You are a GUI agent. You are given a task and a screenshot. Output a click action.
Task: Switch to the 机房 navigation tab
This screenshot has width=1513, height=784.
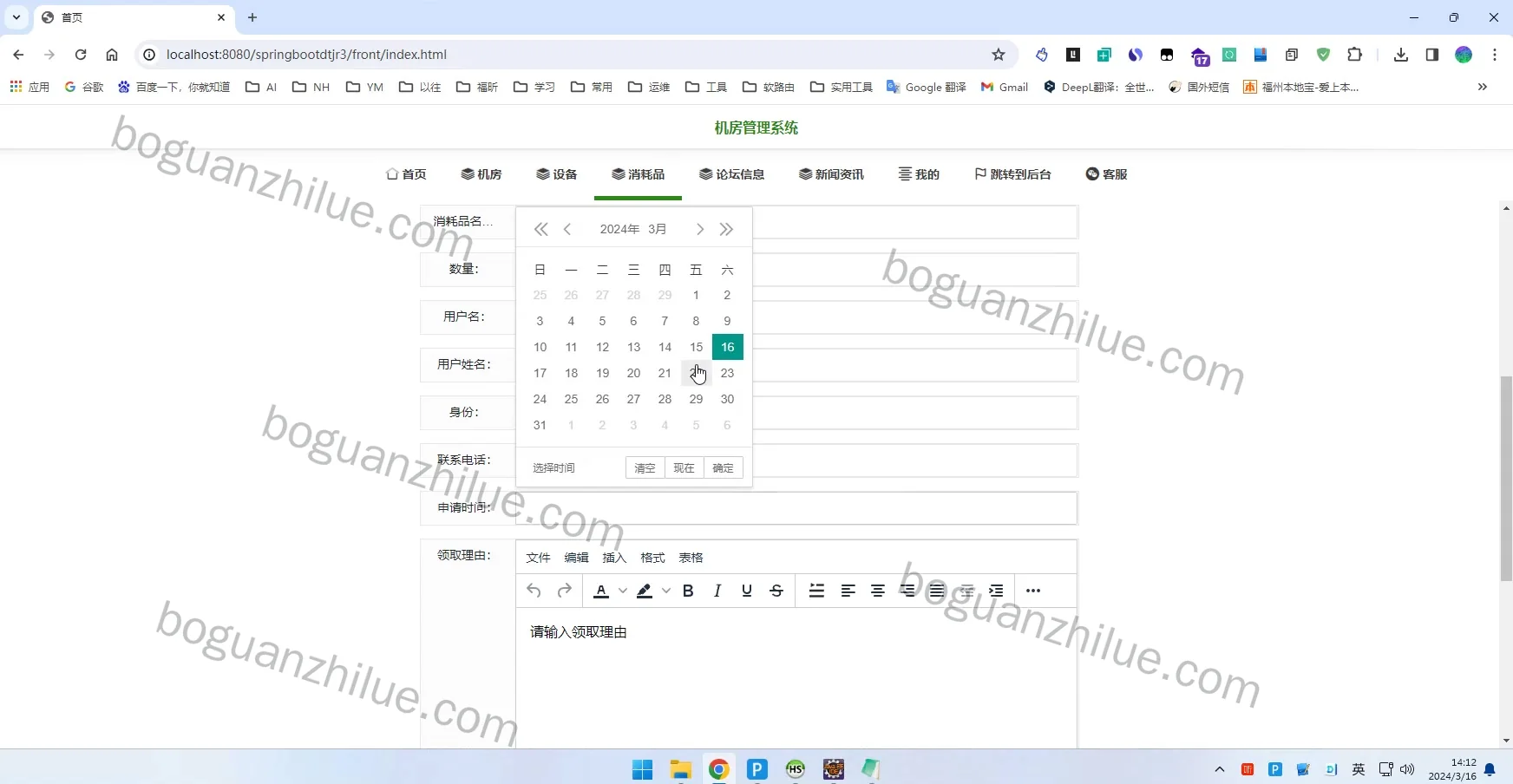click(x=481, y=174)
